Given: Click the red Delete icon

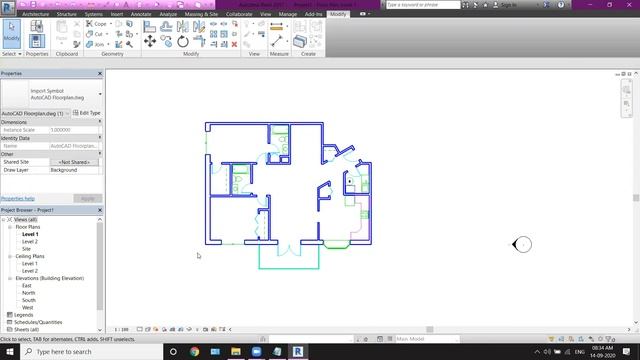Looking at the screenshot, I should (234, 44).
